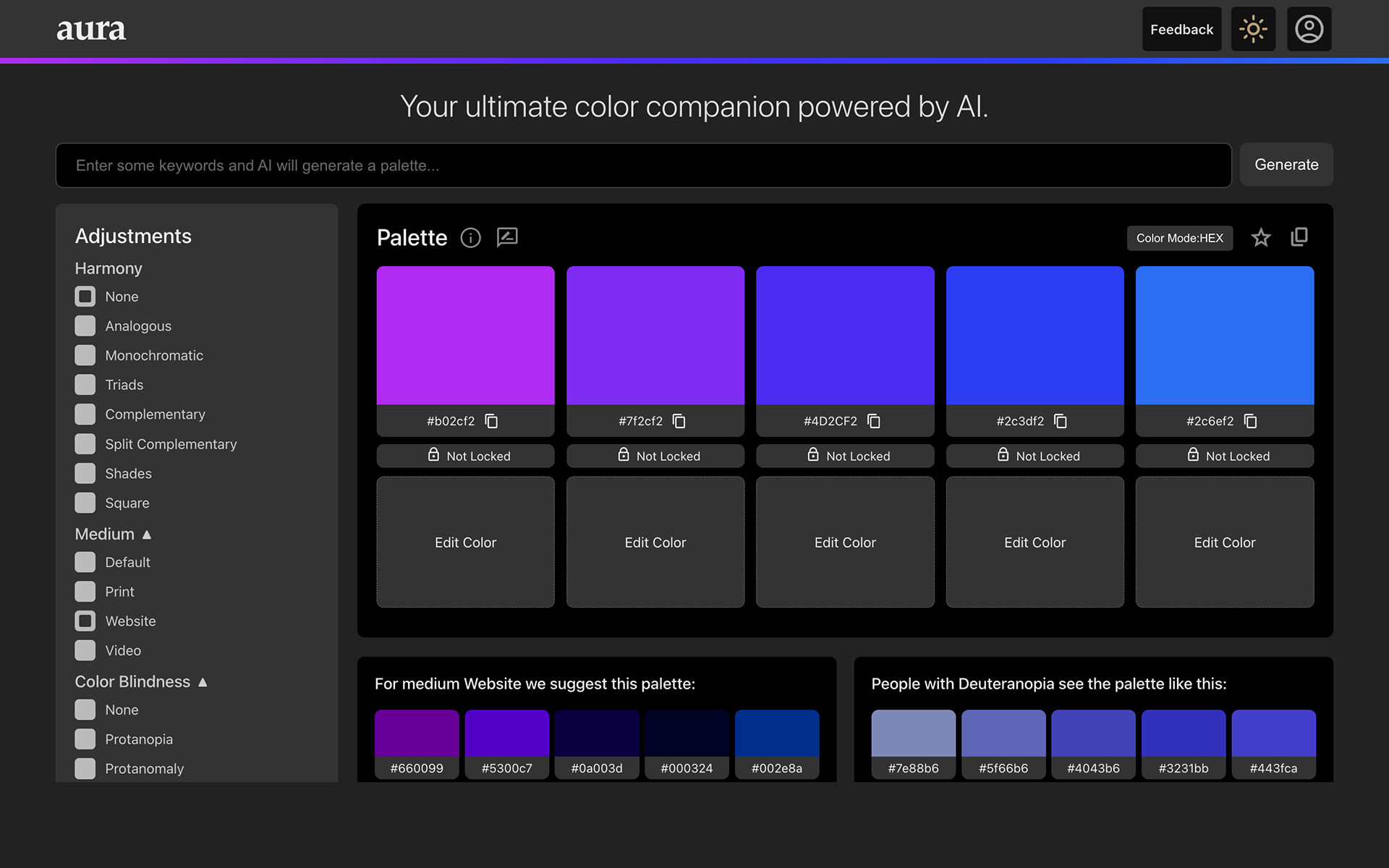
Task: Enable the Protanopia checkbox
Action: pos(85,739)
